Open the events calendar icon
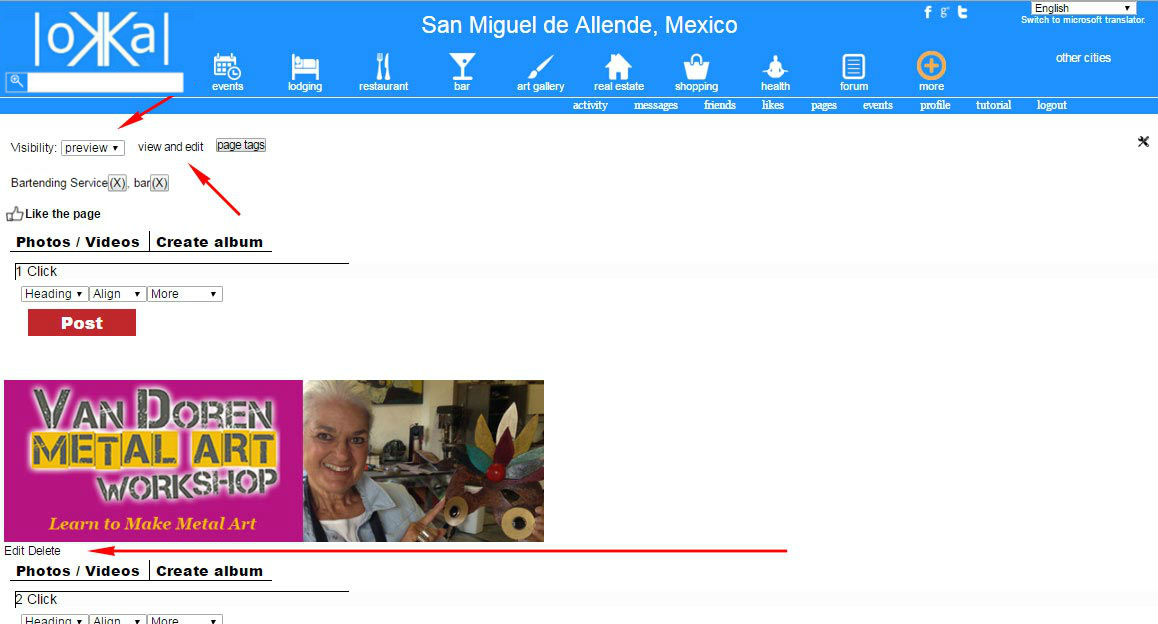The height and width of the screenshot is (624, 1158). tap(227, 67)
